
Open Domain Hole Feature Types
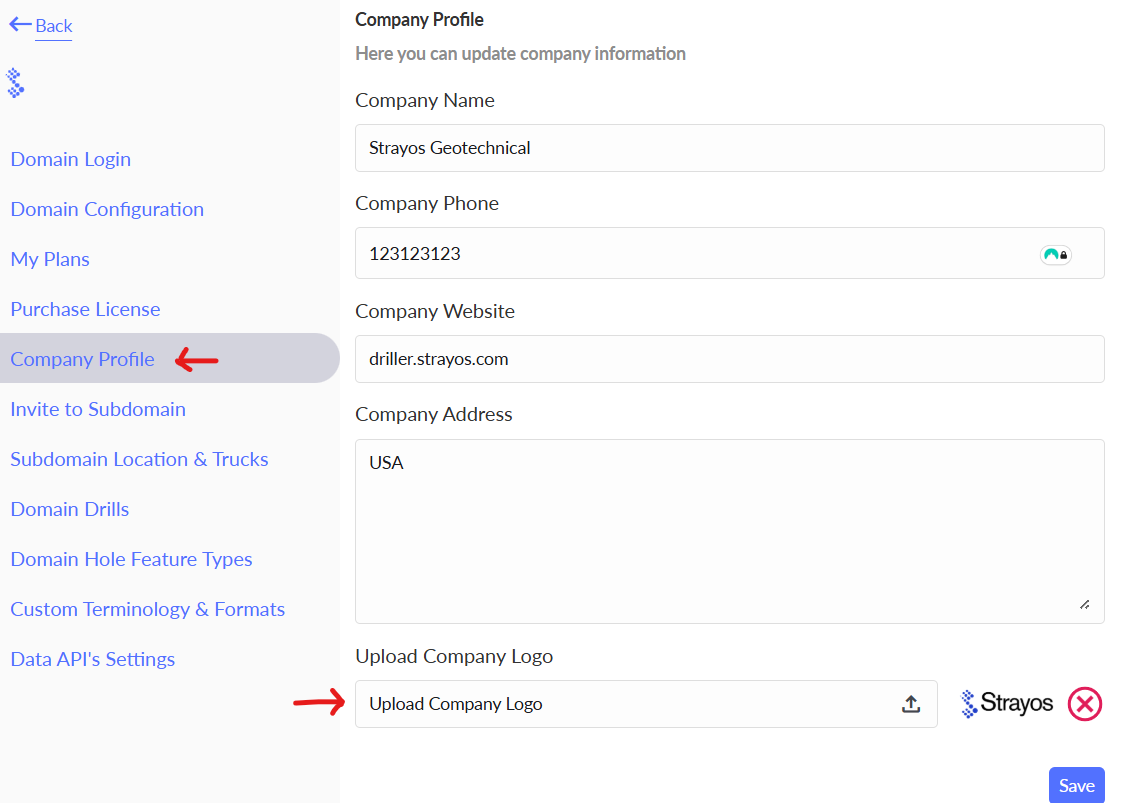(131, 559)
